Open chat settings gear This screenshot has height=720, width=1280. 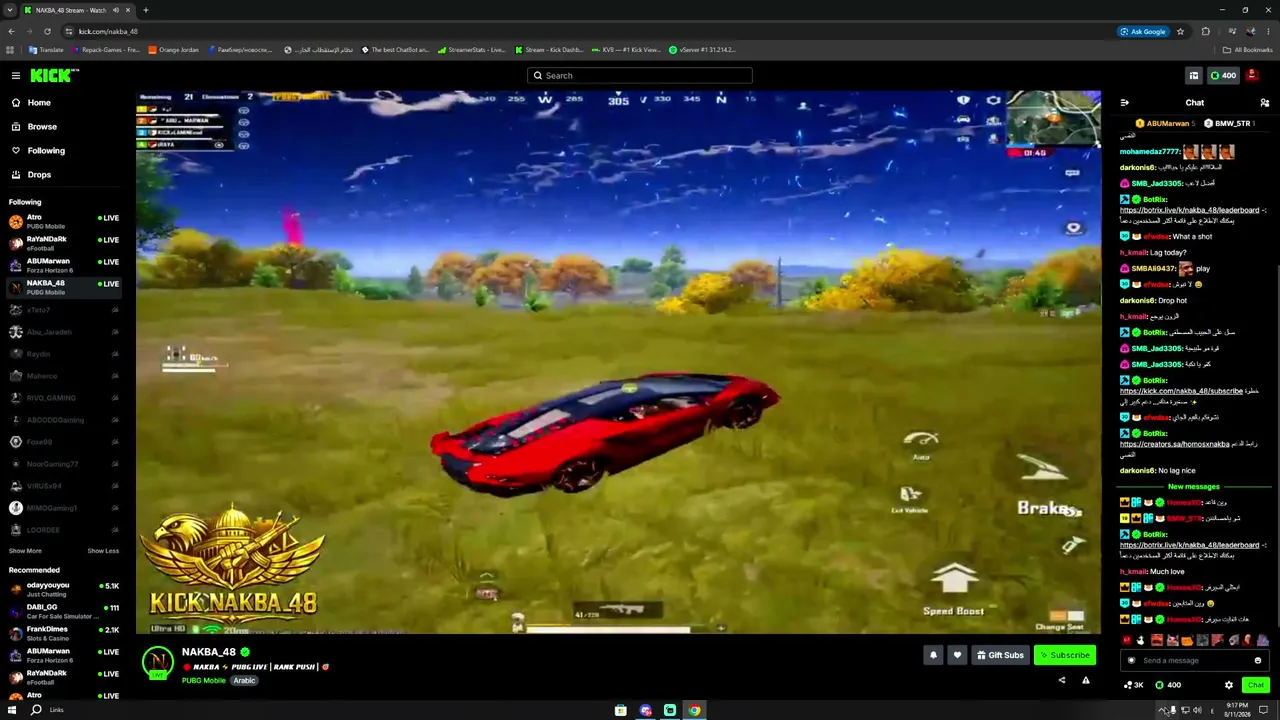click(x=1229, y=685)
